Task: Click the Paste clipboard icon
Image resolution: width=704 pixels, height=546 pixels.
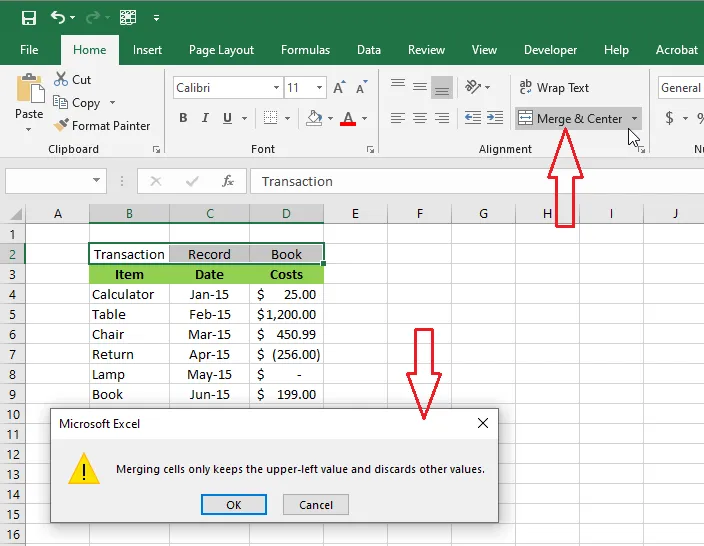Action: (30, 88)
